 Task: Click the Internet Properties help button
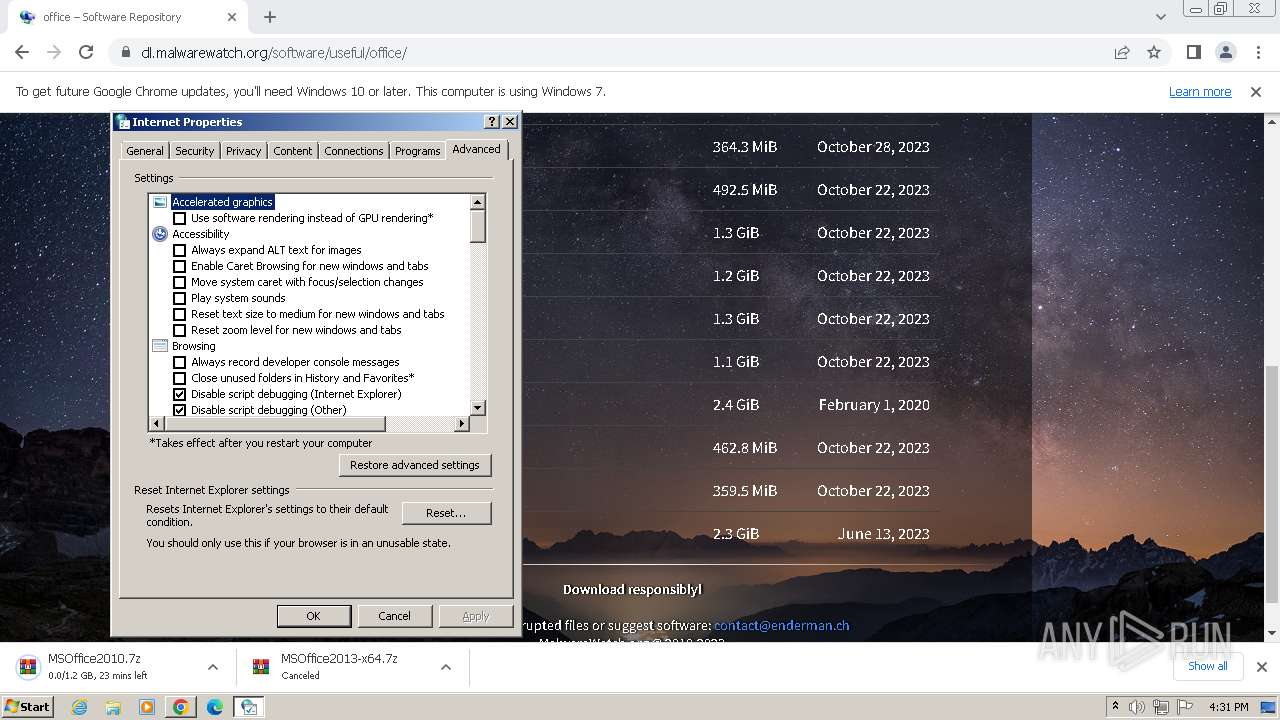tap(492, 121)
